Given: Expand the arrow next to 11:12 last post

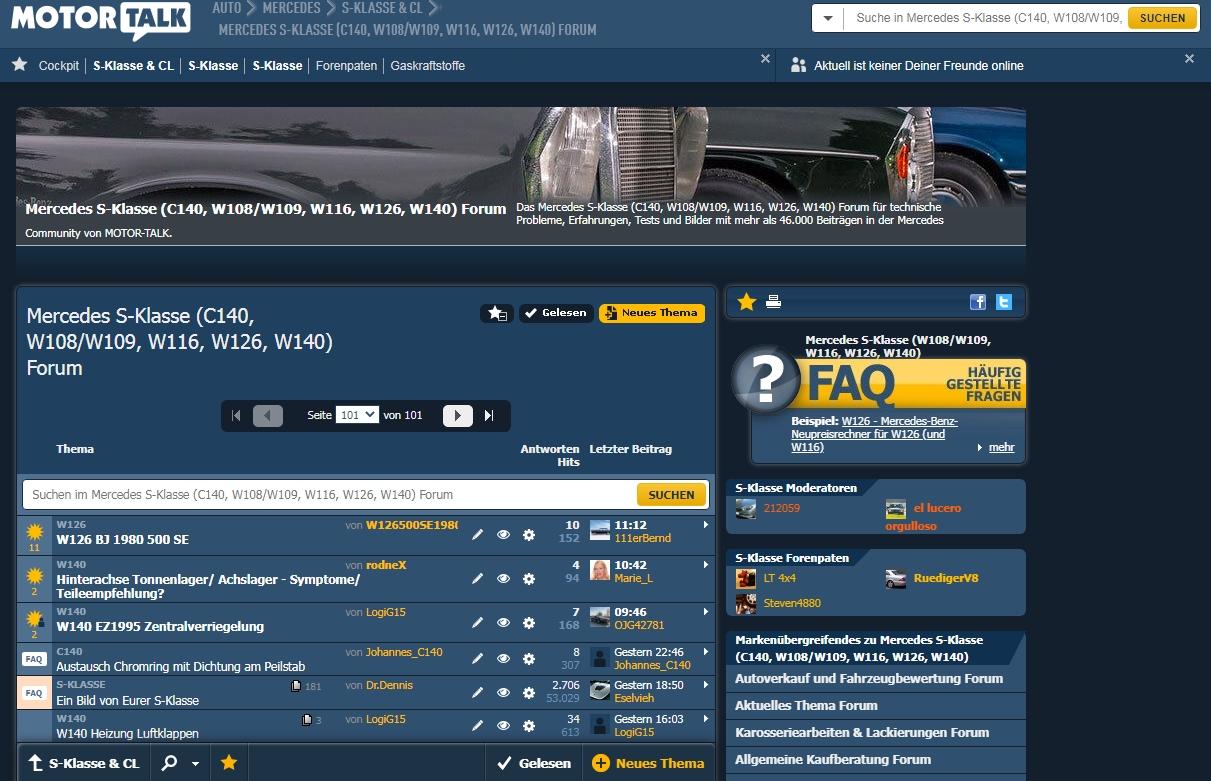Looking at the screenshot, I should point(706,525).
